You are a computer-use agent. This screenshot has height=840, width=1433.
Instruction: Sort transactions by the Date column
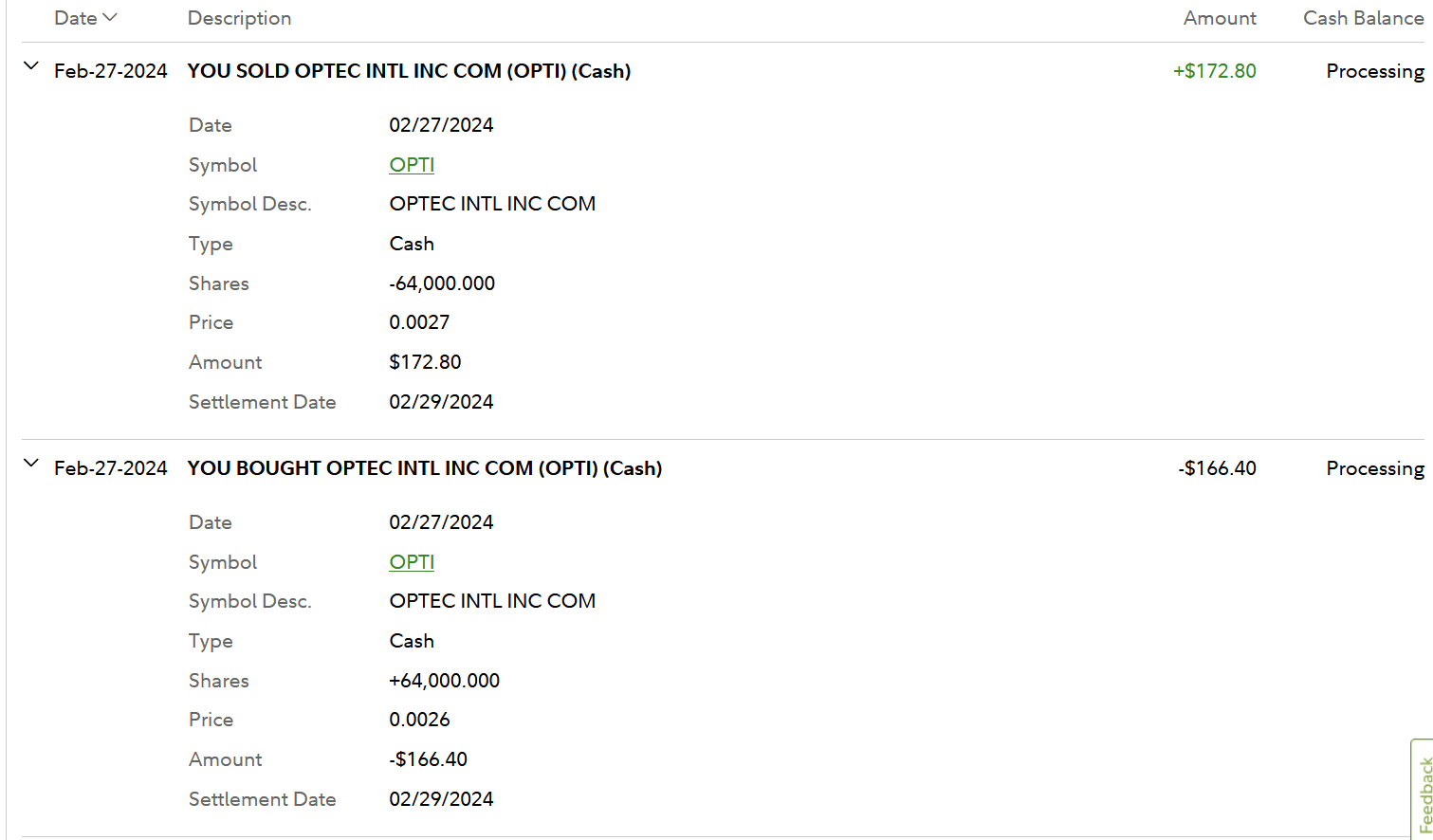click(x=85, y=18)
